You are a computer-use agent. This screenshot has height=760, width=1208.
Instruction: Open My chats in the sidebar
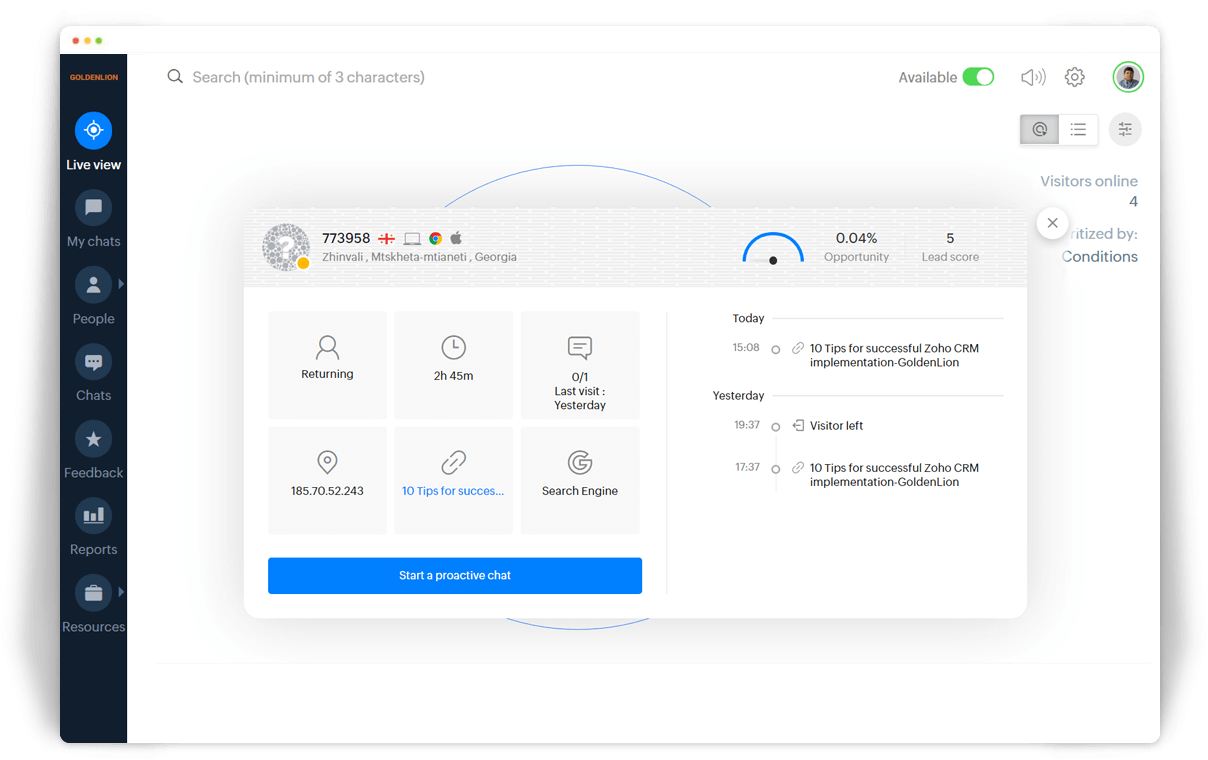pyautogui.click(x=93, y=208)
